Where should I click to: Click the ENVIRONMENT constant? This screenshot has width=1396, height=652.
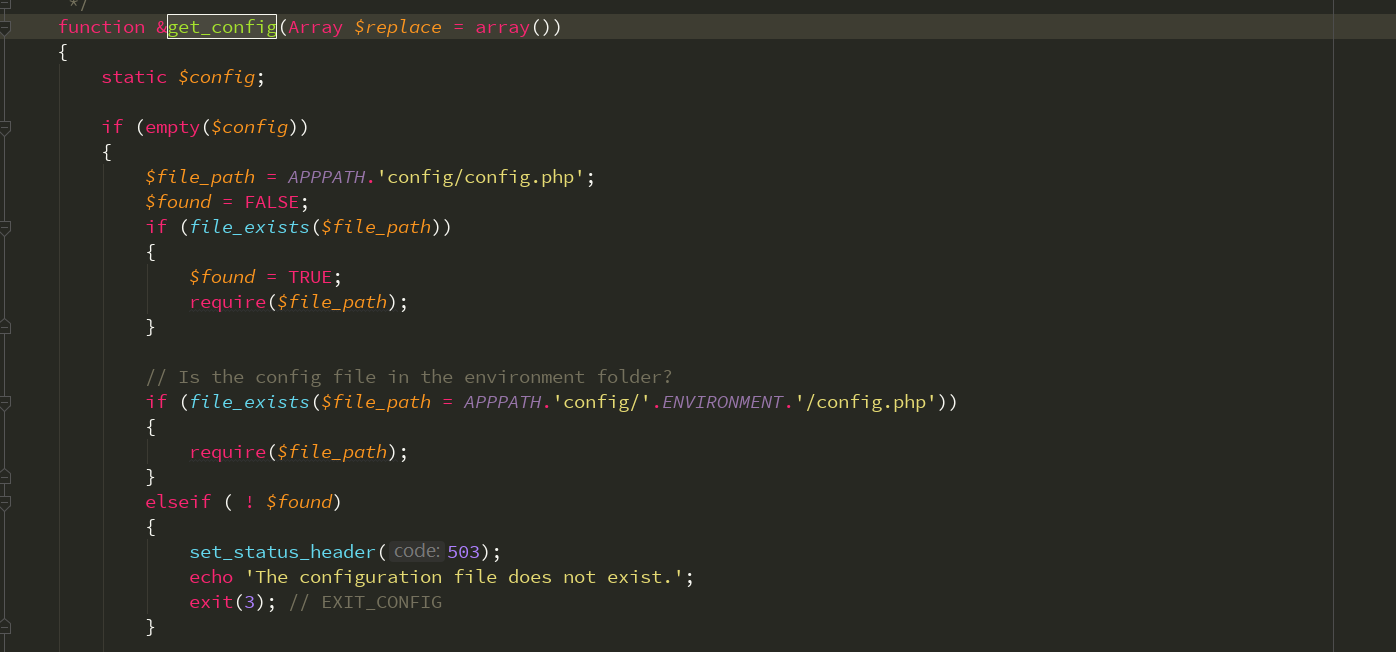(x=722, y=402)
